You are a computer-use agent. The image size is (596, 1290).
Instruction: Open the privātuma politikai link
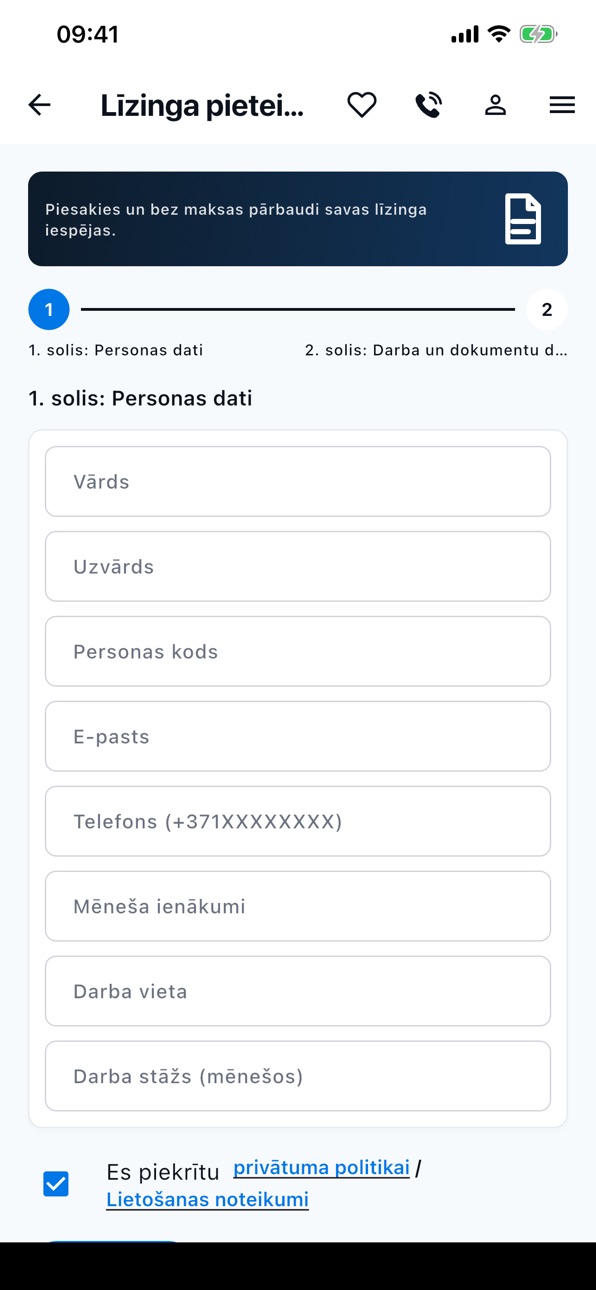(321, 1168)
